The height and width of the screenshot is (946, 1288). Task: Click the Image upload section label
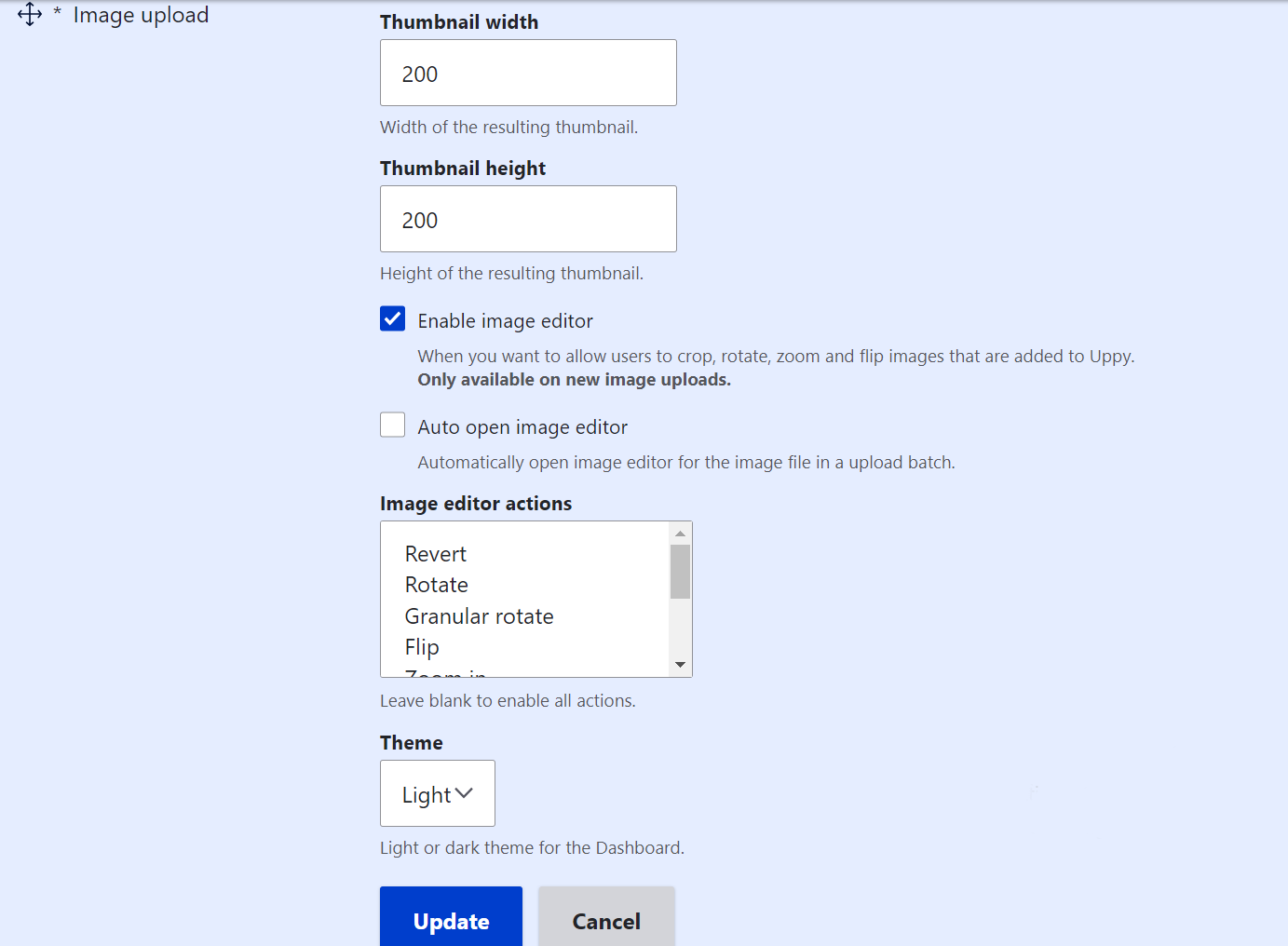click(x=141, y=15)
